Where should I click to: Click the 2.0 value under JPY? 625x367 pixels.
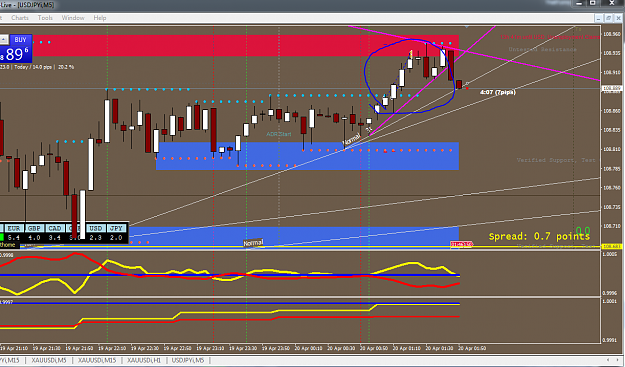(116, 237)
